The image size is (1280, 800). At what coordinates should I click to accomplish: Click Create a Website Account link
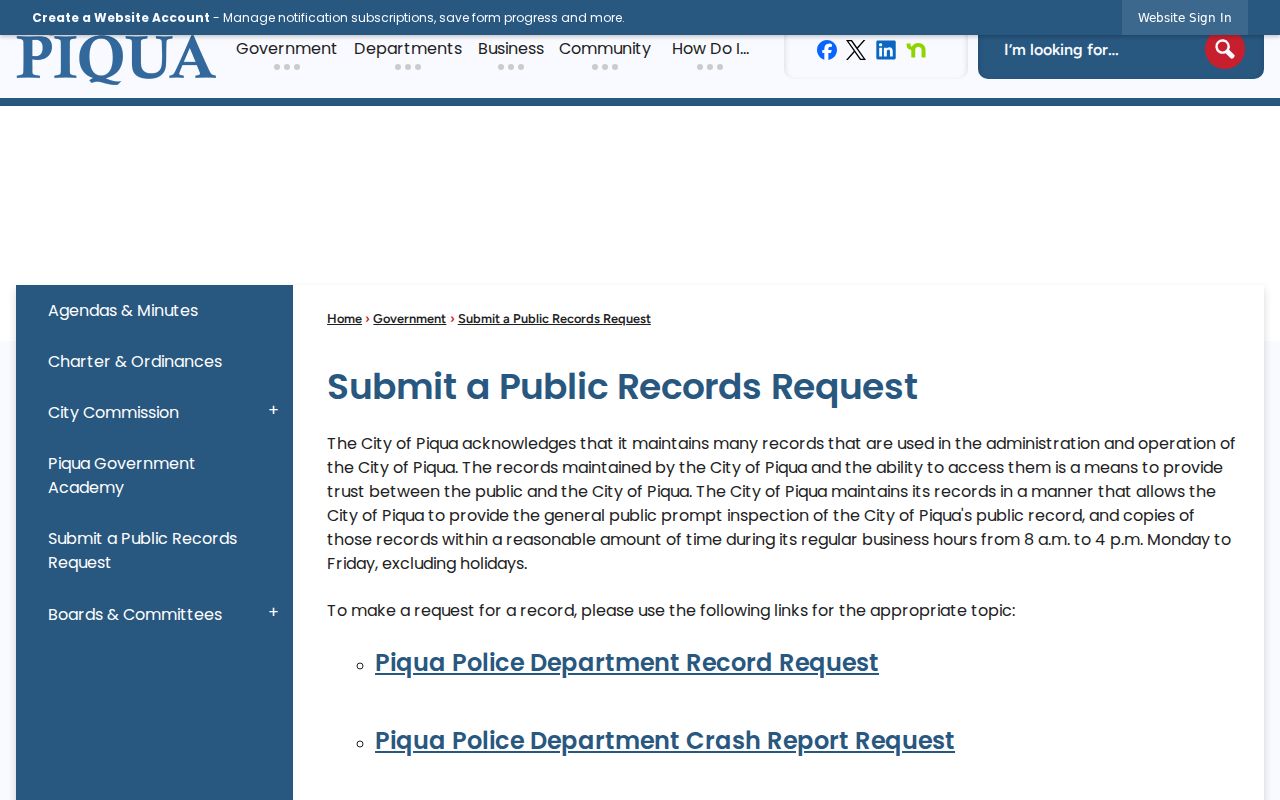click(x=121, y=17)
